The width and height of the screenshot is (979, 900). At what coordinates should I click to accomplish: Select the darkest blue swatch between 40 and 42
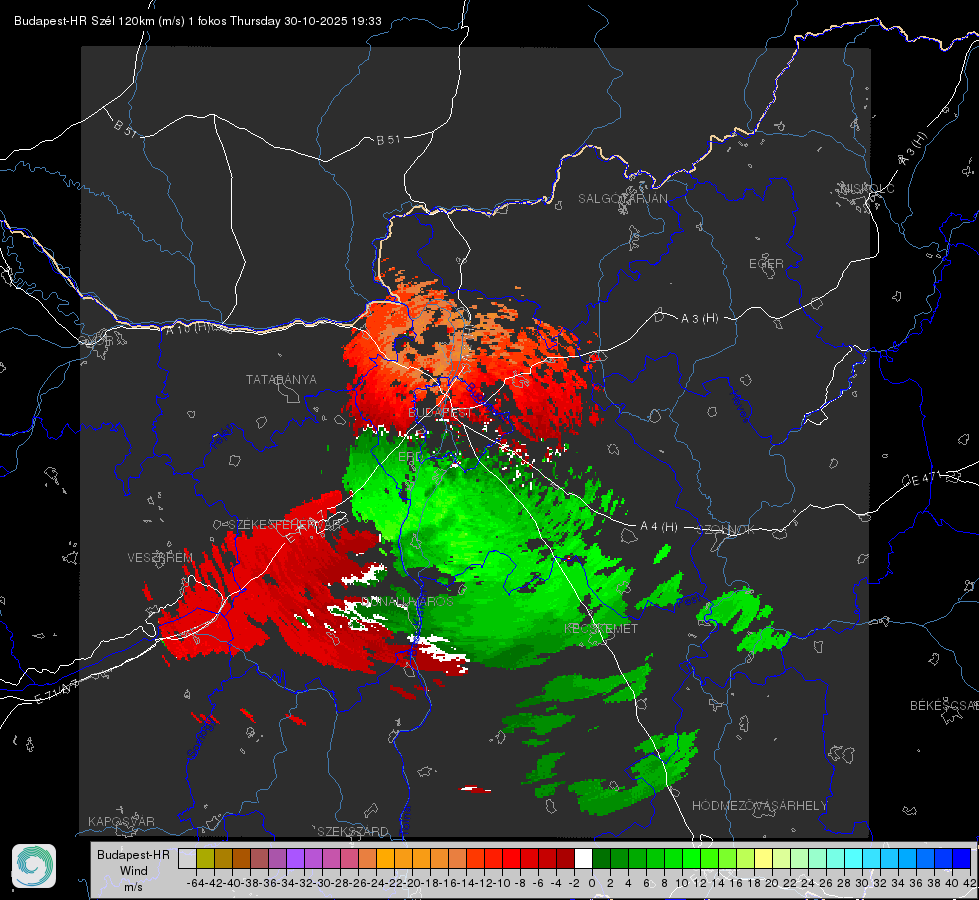(x=962, y=859)
